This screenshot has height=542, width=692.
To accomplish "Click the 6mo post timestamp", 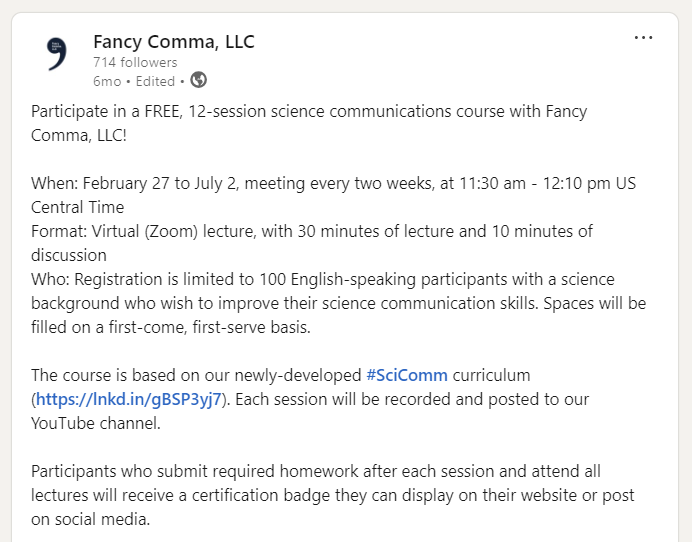I will point(107,81).
